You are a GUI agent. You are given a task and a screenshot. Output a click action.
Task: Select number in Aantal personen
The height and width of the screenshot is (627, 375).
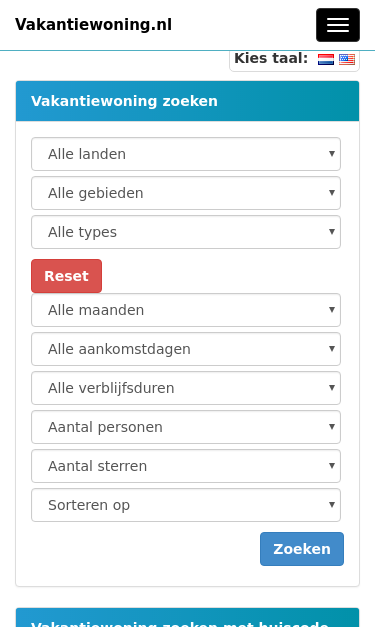coord(186,427)
